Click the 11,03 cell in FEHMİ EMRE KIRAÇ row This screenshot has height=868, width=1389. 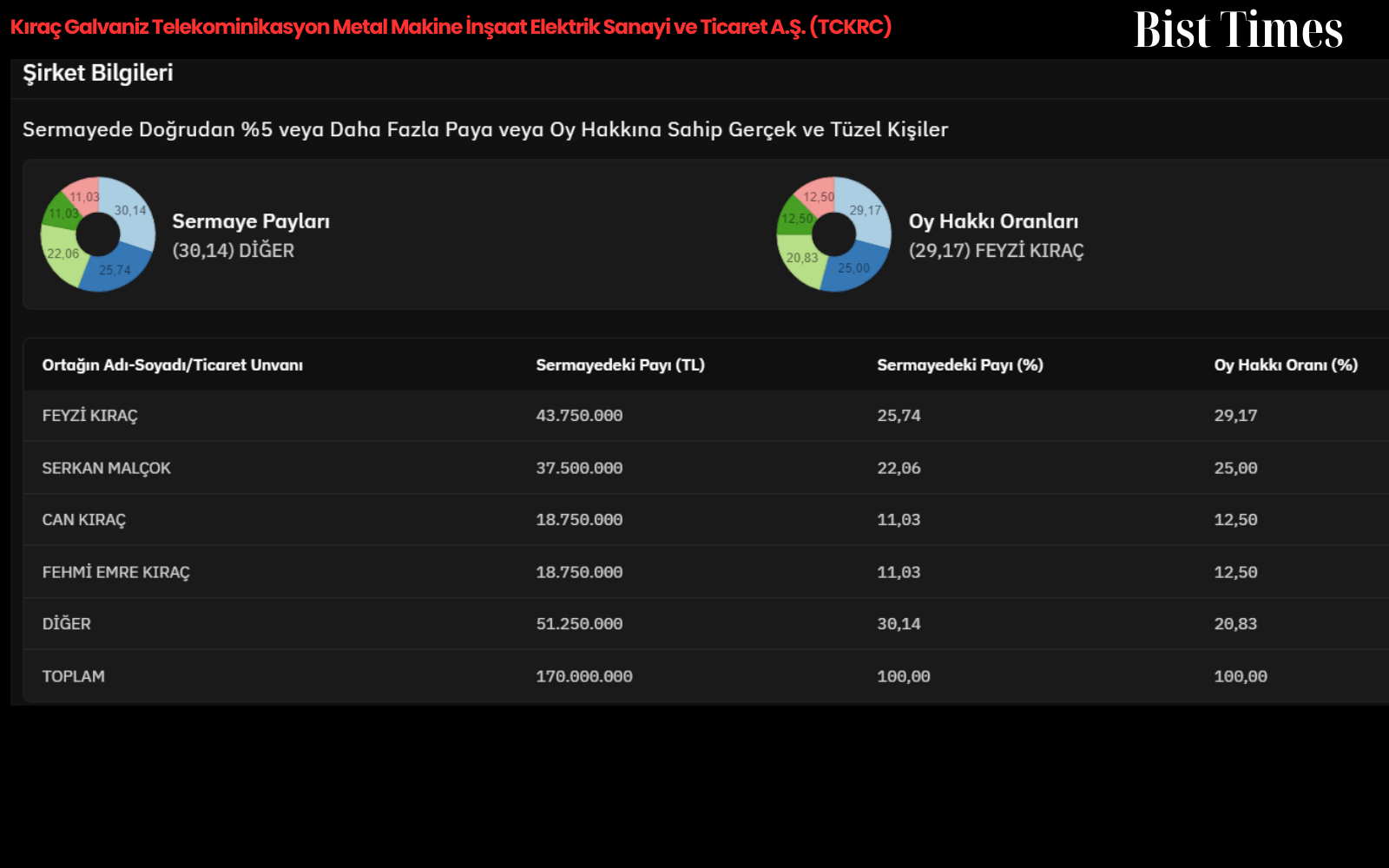(x=899, y=572)
